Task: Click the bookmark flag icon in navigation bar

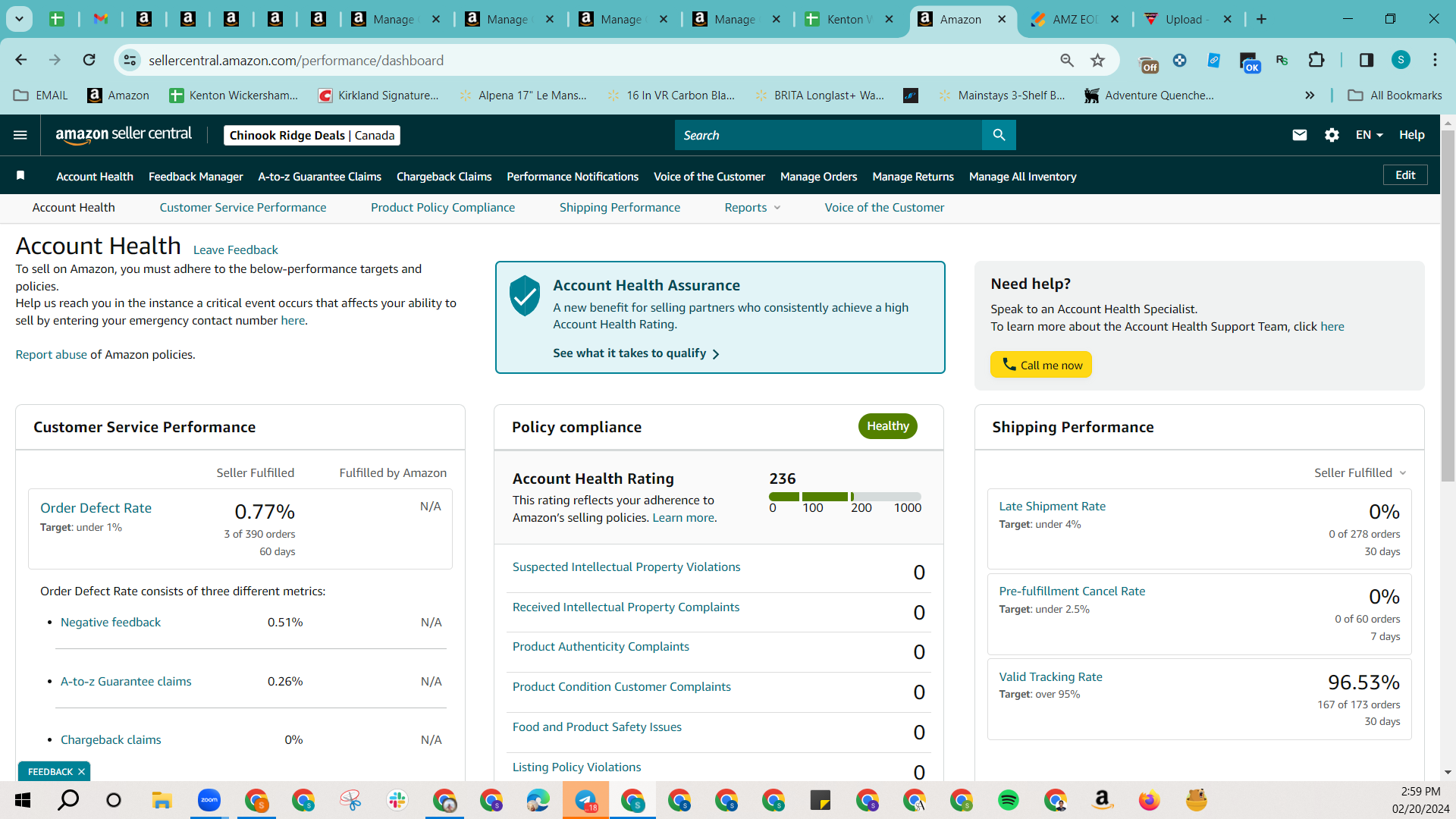Action: point(20,176)
